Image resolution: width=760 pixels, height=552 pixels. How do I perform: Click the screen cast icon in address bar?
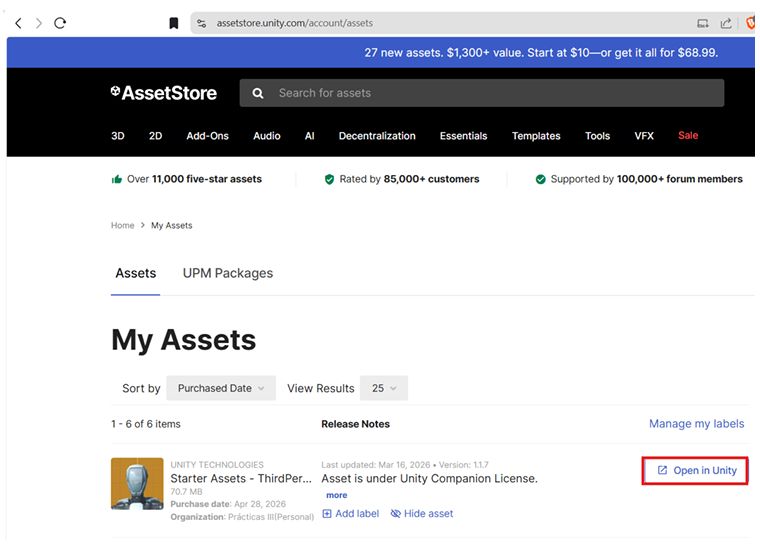[x=702, y=23]
